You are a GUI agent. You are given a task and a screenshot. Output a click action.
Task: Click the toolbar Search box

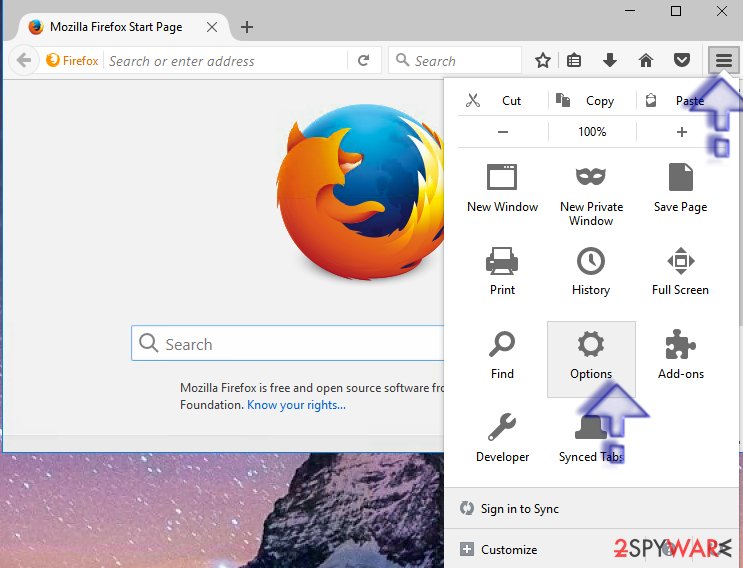tap(454, 60)
